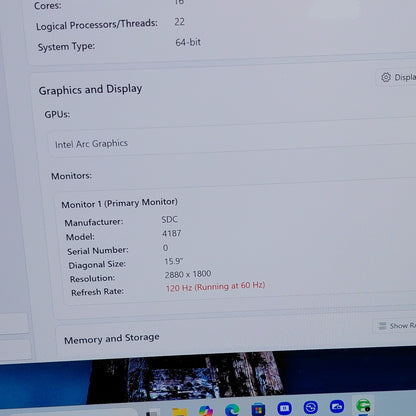Click the Graphics and Display section heading
The image size is (416, 416).
pyautogui.click(x=90, y=89)
